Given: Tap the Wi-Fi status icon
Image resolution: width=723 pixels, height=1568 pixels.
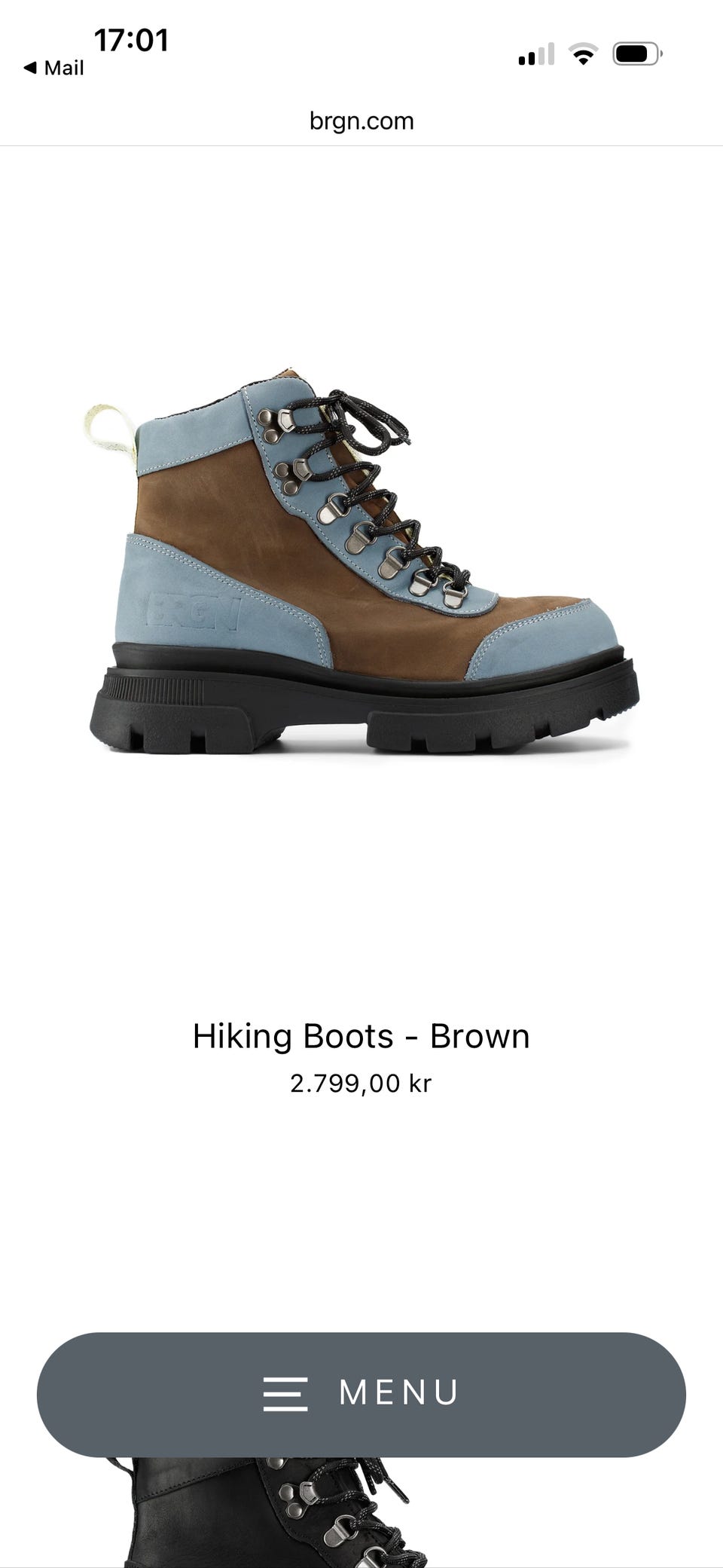Looking at the screenshot, I should point(583,54).
